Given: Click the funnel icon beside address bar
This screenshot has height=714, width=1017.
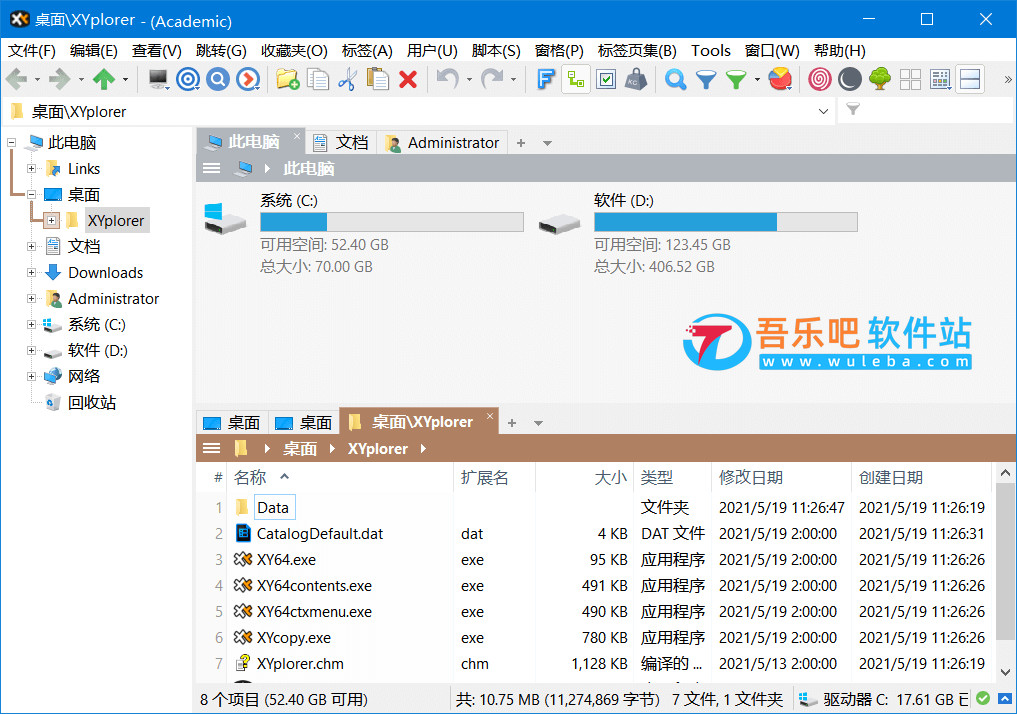Looking at the screenshot, I should coord(853,110).
